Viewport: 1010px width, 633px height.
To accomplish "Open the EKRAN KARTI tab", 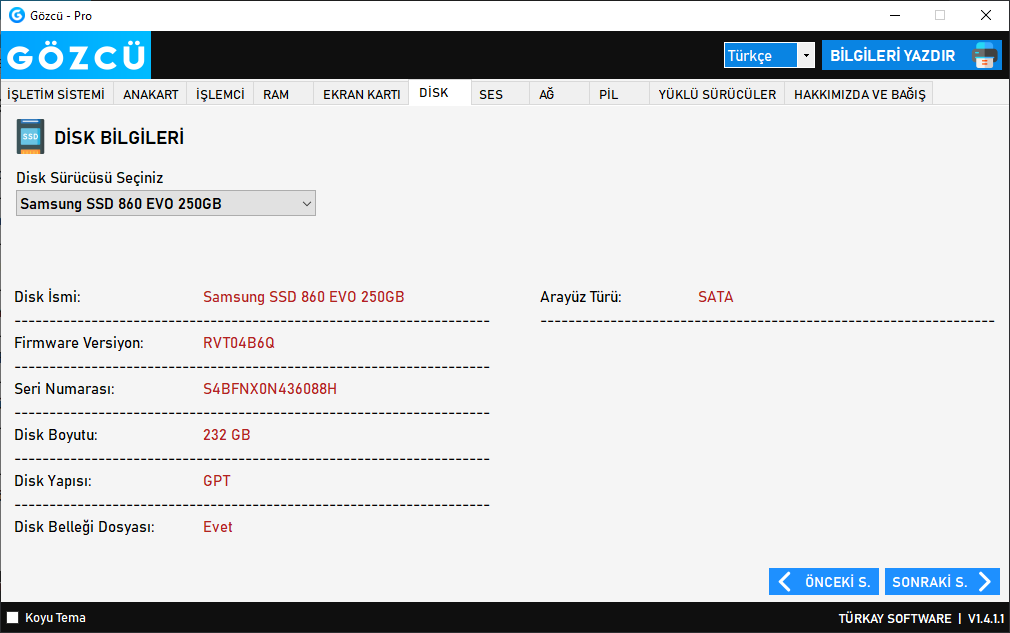I will point(361,94).
